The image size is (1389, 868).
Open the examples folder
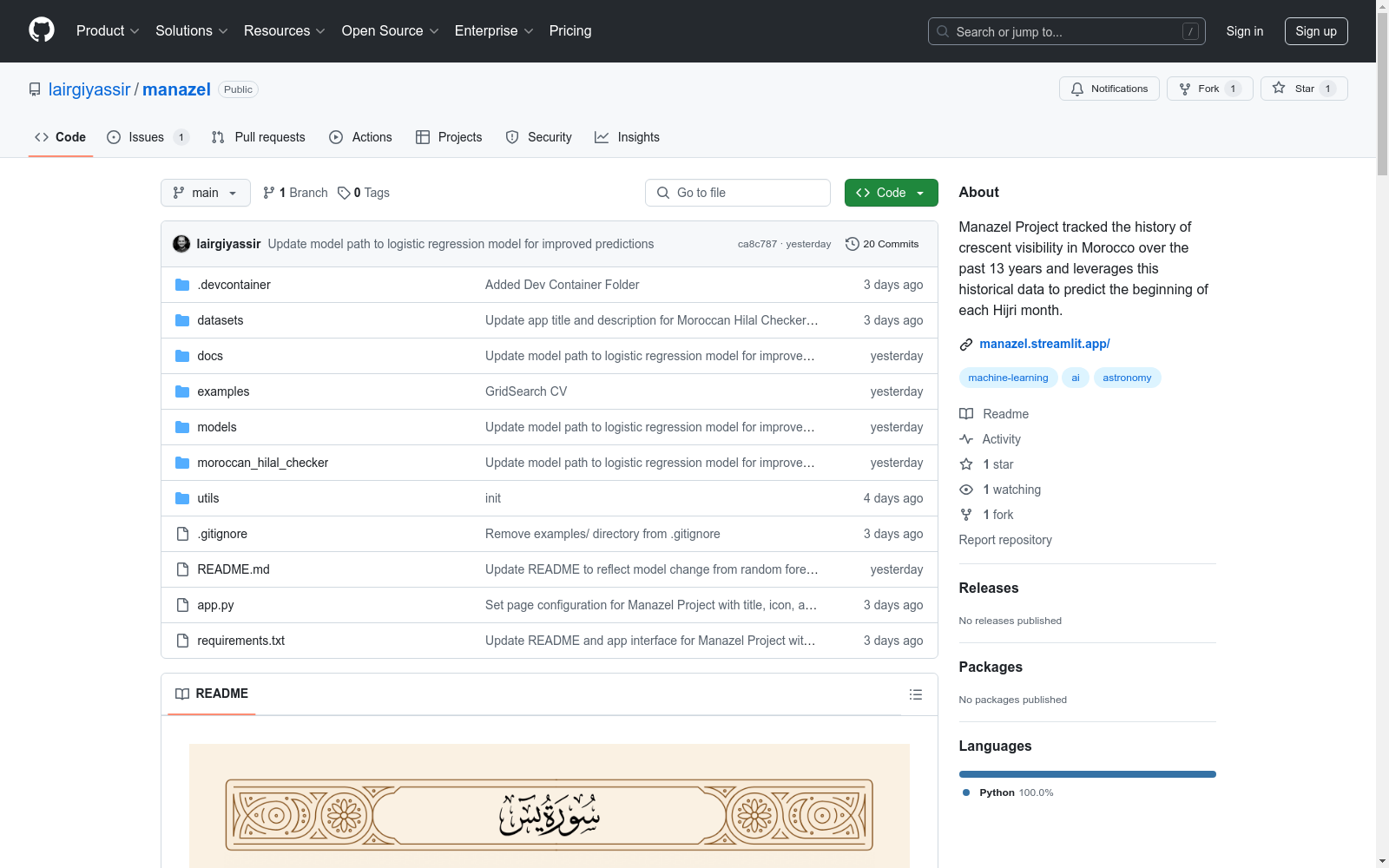[x=223, y=391]
